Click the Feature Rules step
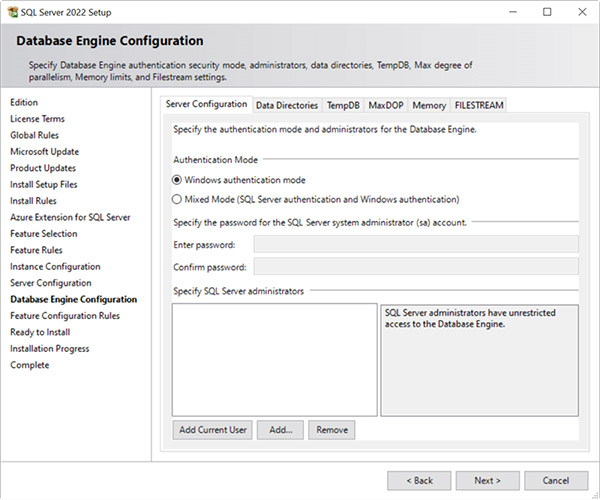This screenshot has width=600, height=500. (x=36, y=250)
